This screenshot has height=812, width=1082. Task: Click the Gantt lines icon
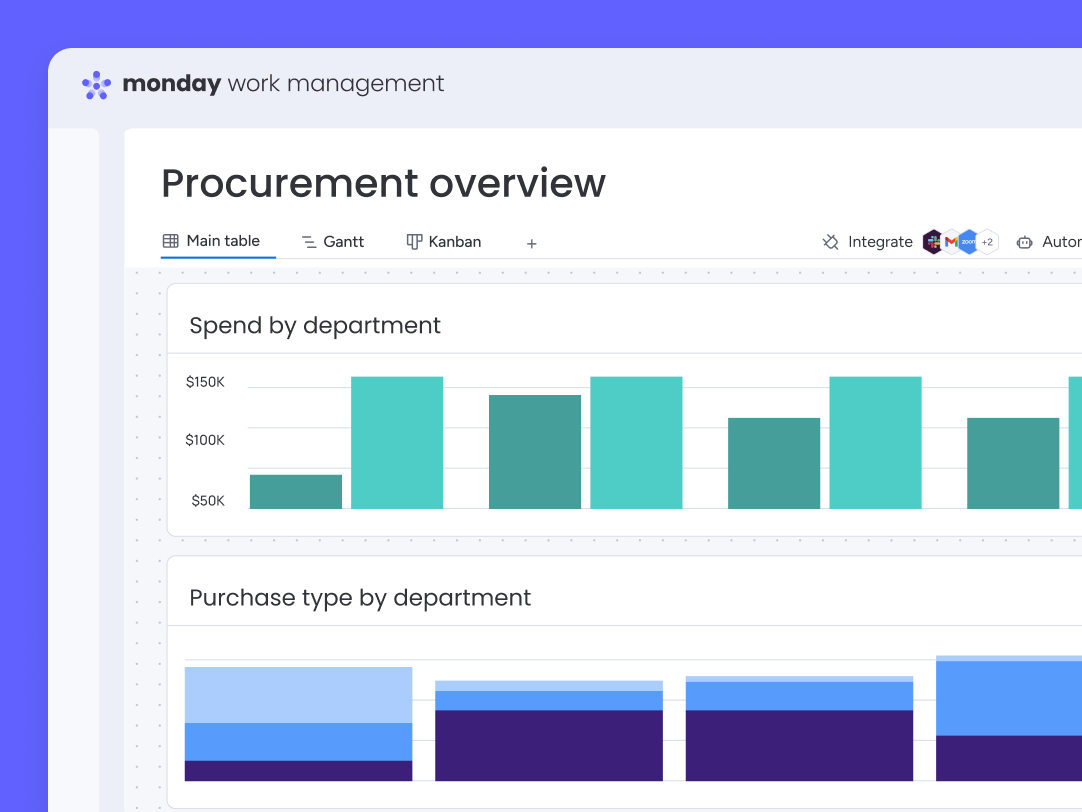309,241
